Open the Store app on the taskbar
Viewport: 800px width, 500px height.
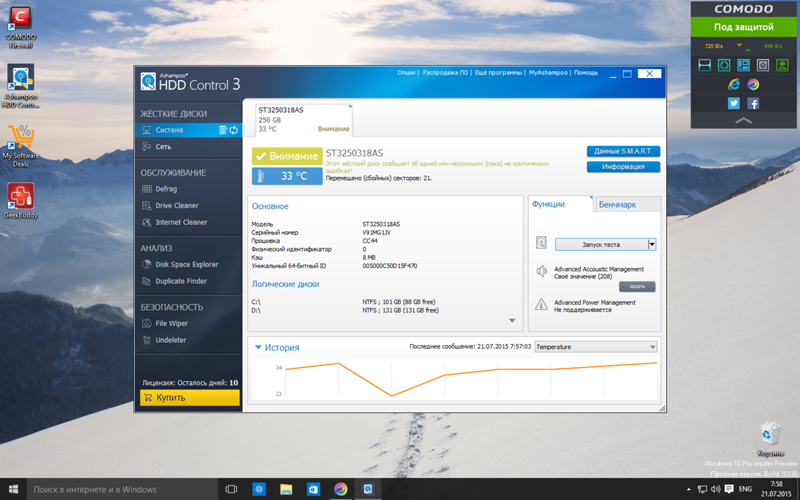pos(313,489)
